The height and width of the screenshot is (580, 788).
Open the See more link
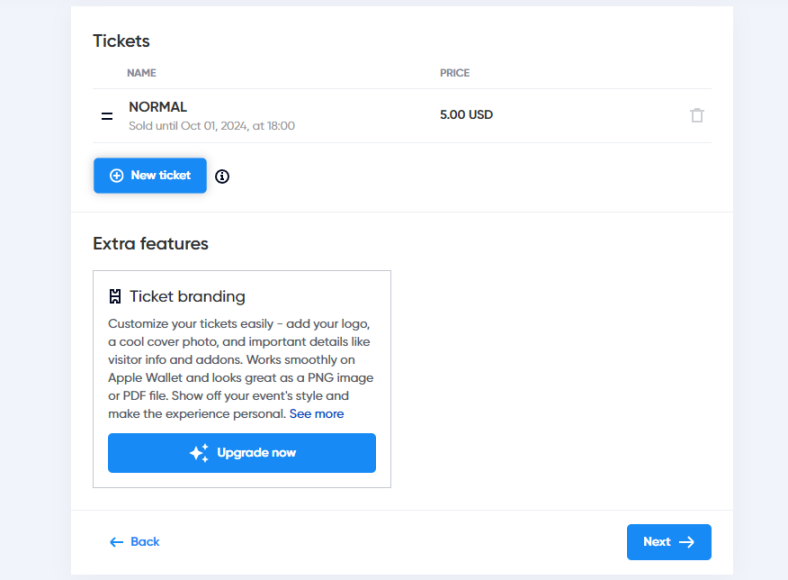click(x=317, y=414)
